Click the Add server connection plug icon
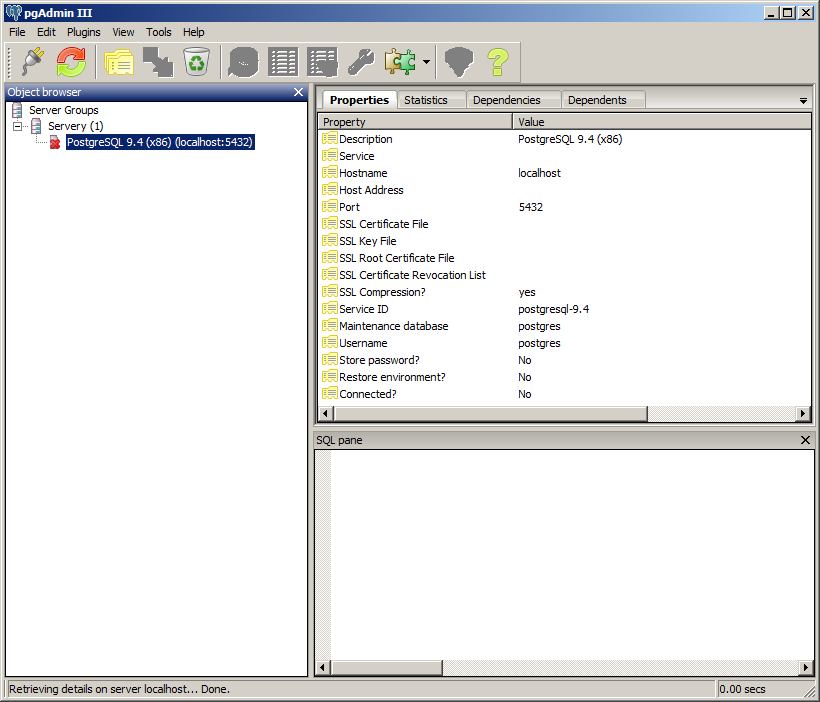Viewport: 820px width, 702px height. tap(33, 62)
